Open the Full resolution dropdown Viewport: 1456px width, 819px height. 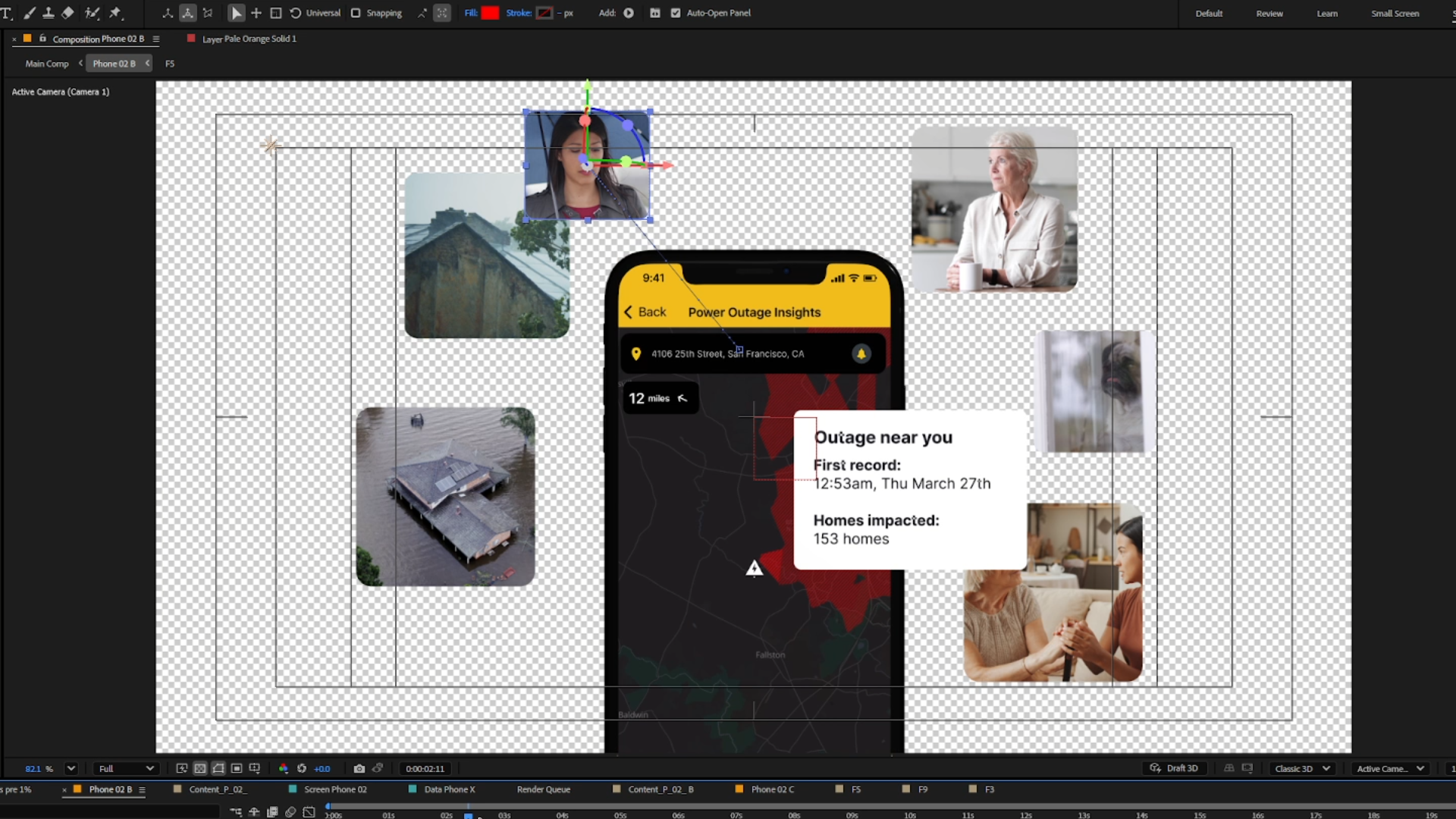[x=126, y=768]
